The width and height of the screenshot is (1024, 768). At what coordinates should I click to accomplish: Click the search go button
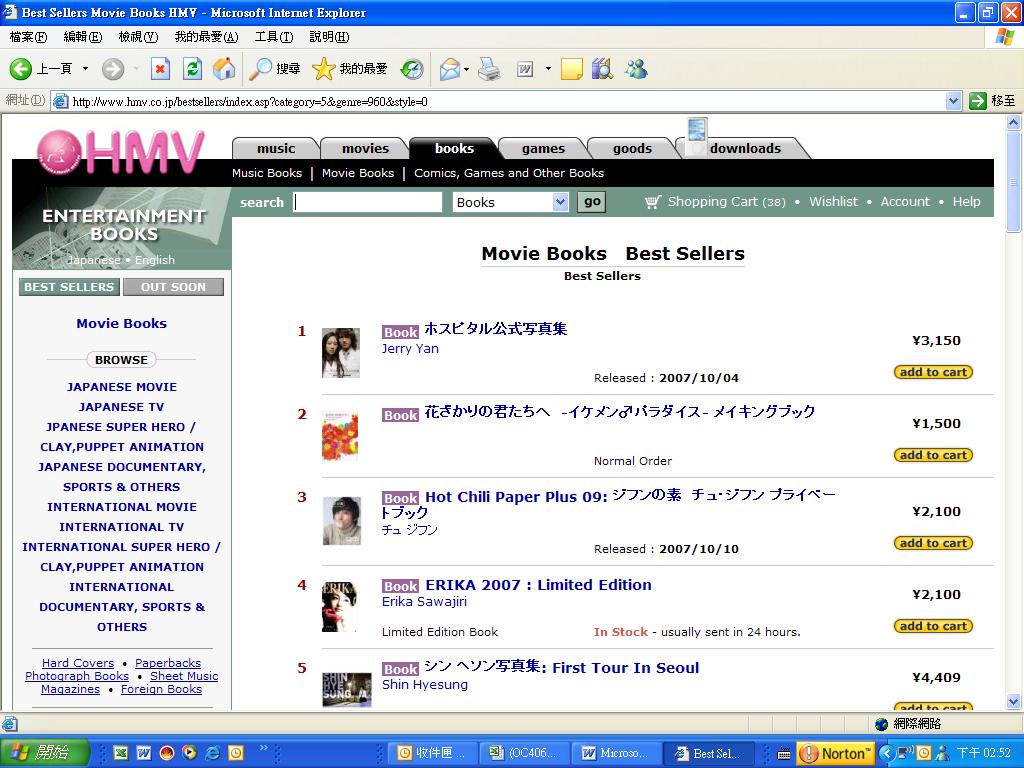point(592,202)
